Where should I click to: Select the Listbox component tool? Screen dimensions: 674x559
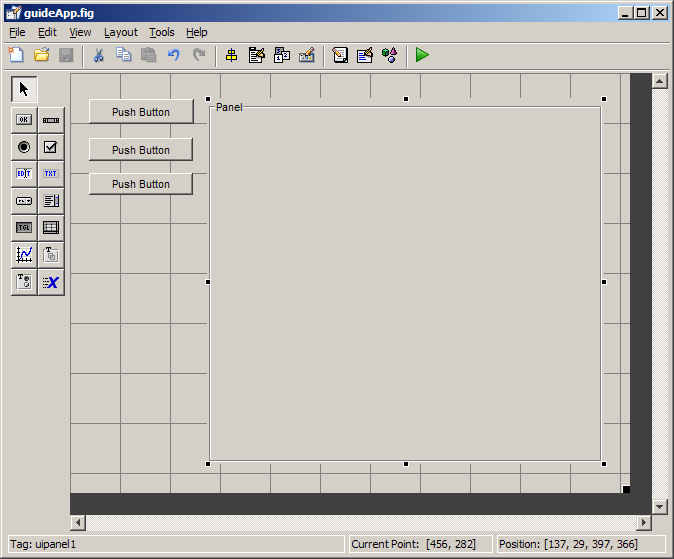[x=51, y=201]
